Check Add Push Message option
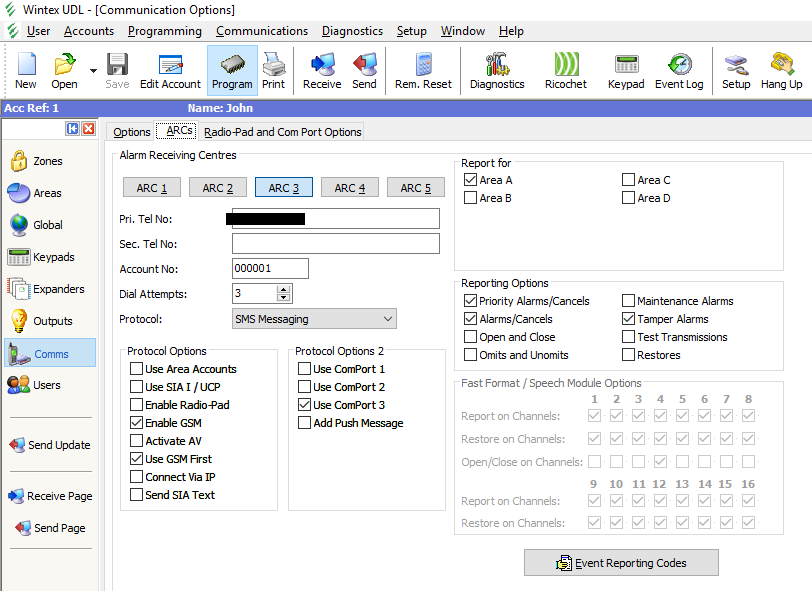Image resolution: width=812 pixels, height=591 pixels. click(304, 423)
